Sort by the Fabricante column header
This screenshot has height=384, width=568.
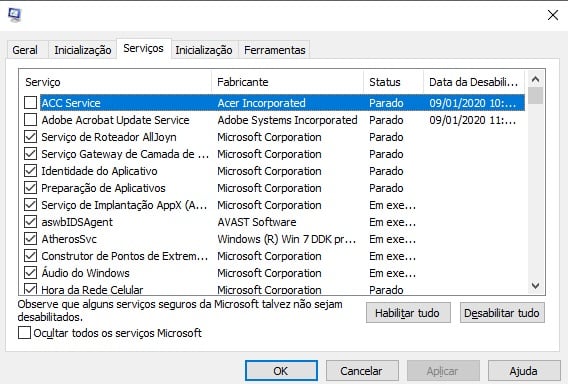point(287,82)
